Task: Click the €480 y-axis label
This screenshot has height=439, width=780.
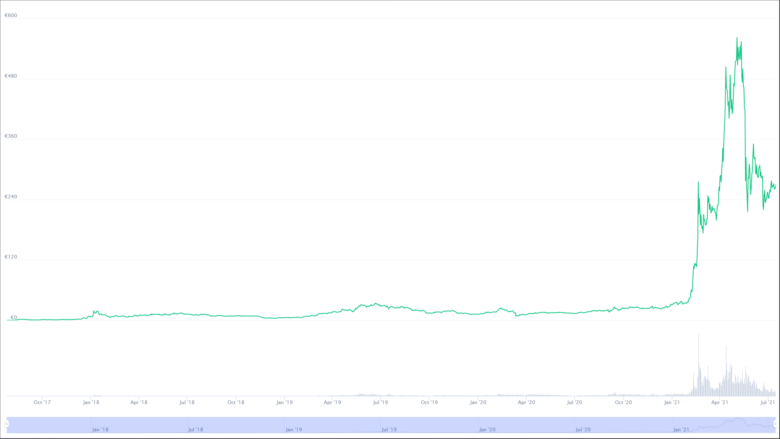Action: (10, 76)
